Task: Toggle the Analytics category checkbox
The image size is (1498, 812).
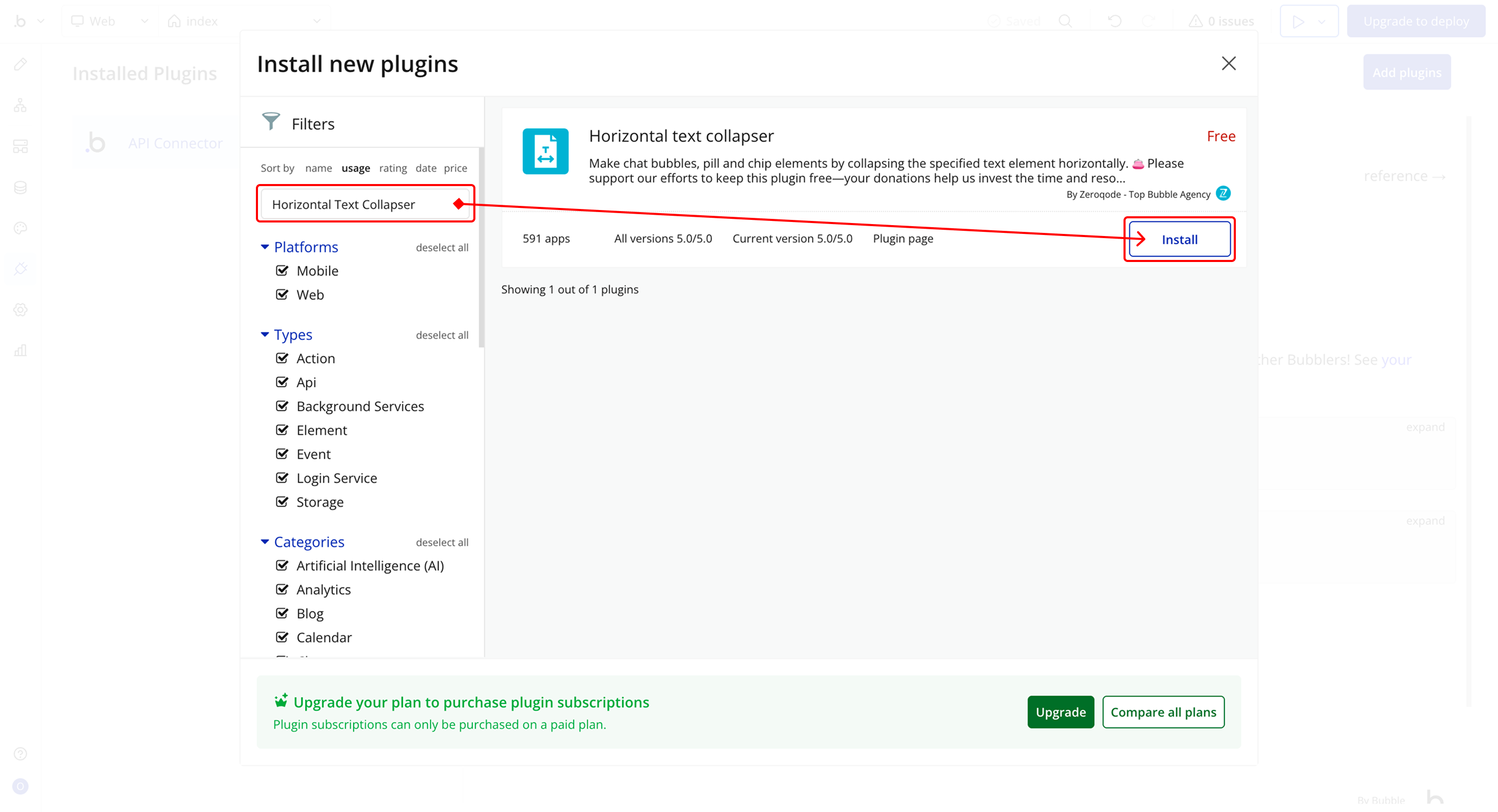Action: [282, 589]
